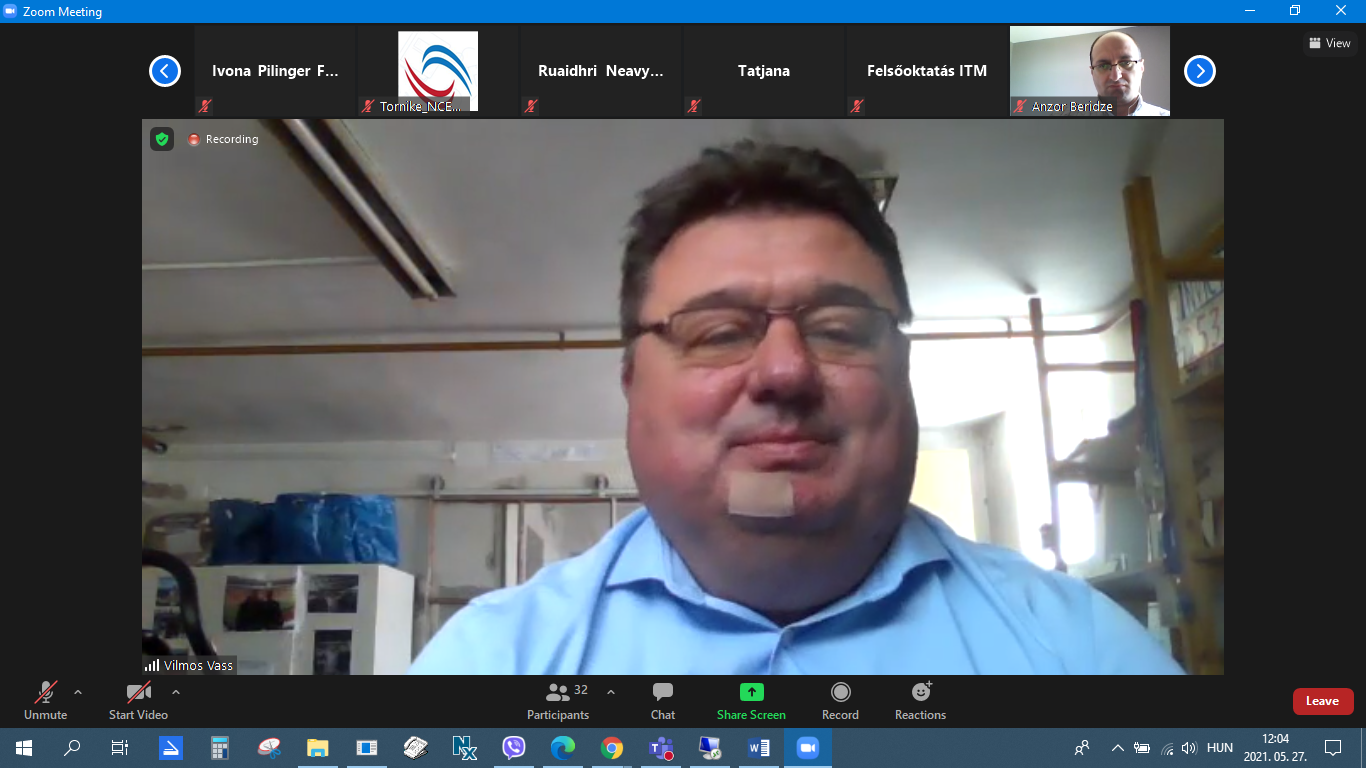Expand audio options arrow beside Unmute
1366x768 pixels.
click(78, 692)
